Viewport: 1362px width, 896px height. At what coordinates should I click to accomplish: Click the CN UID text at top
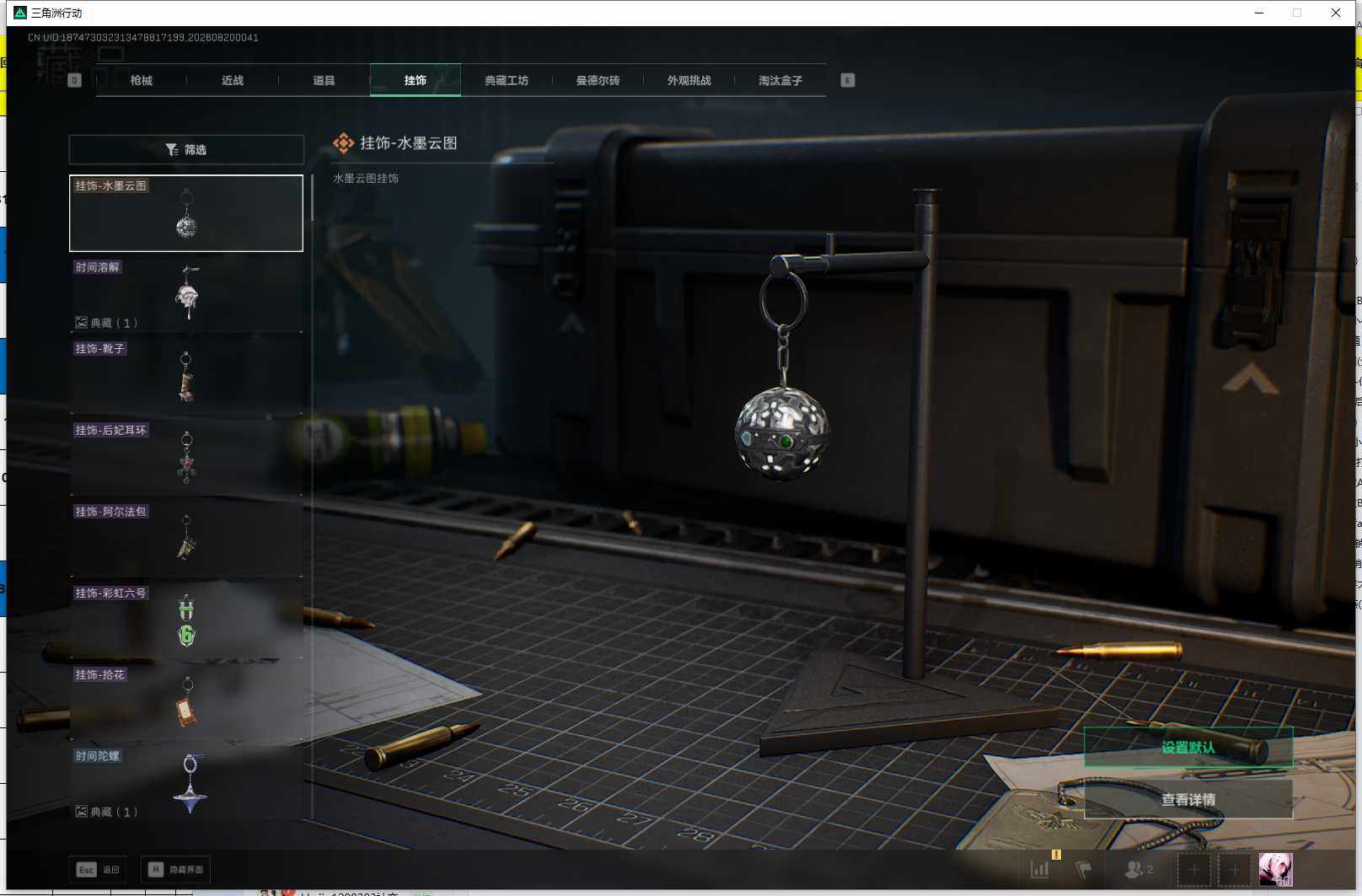(x=143, y=38)
